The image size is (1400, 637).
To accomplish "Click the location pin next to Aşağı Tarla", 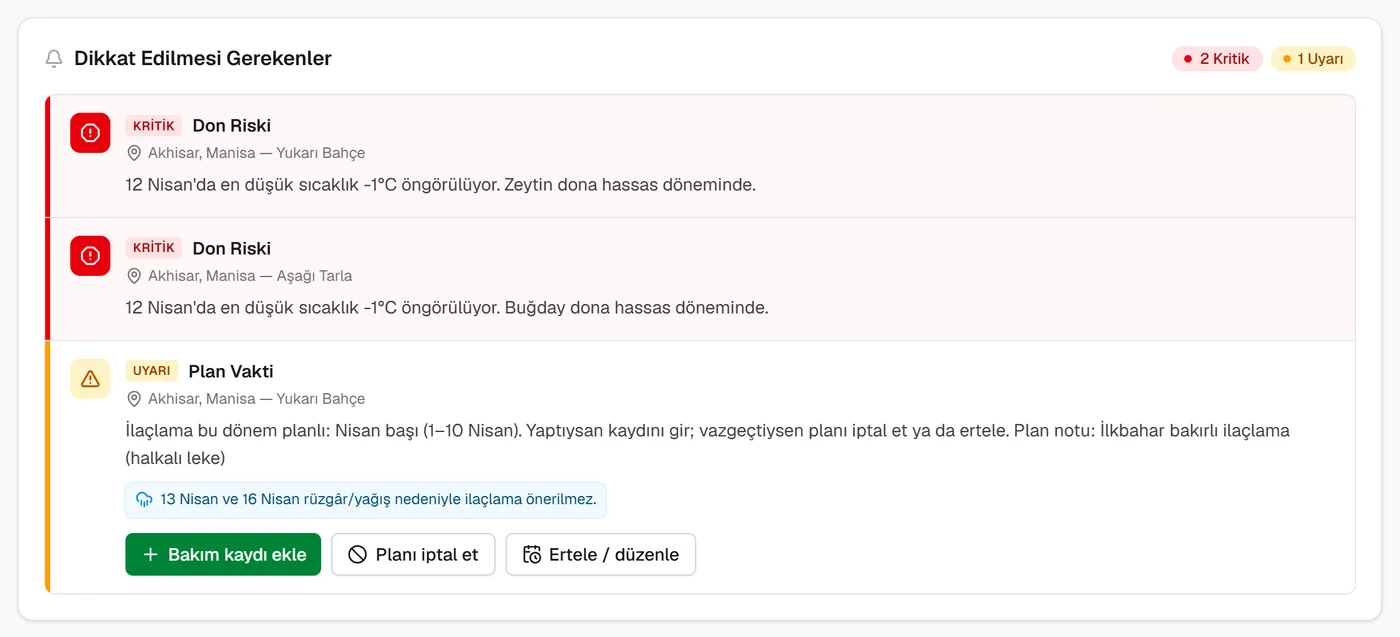I will click(x=134, y=276).
